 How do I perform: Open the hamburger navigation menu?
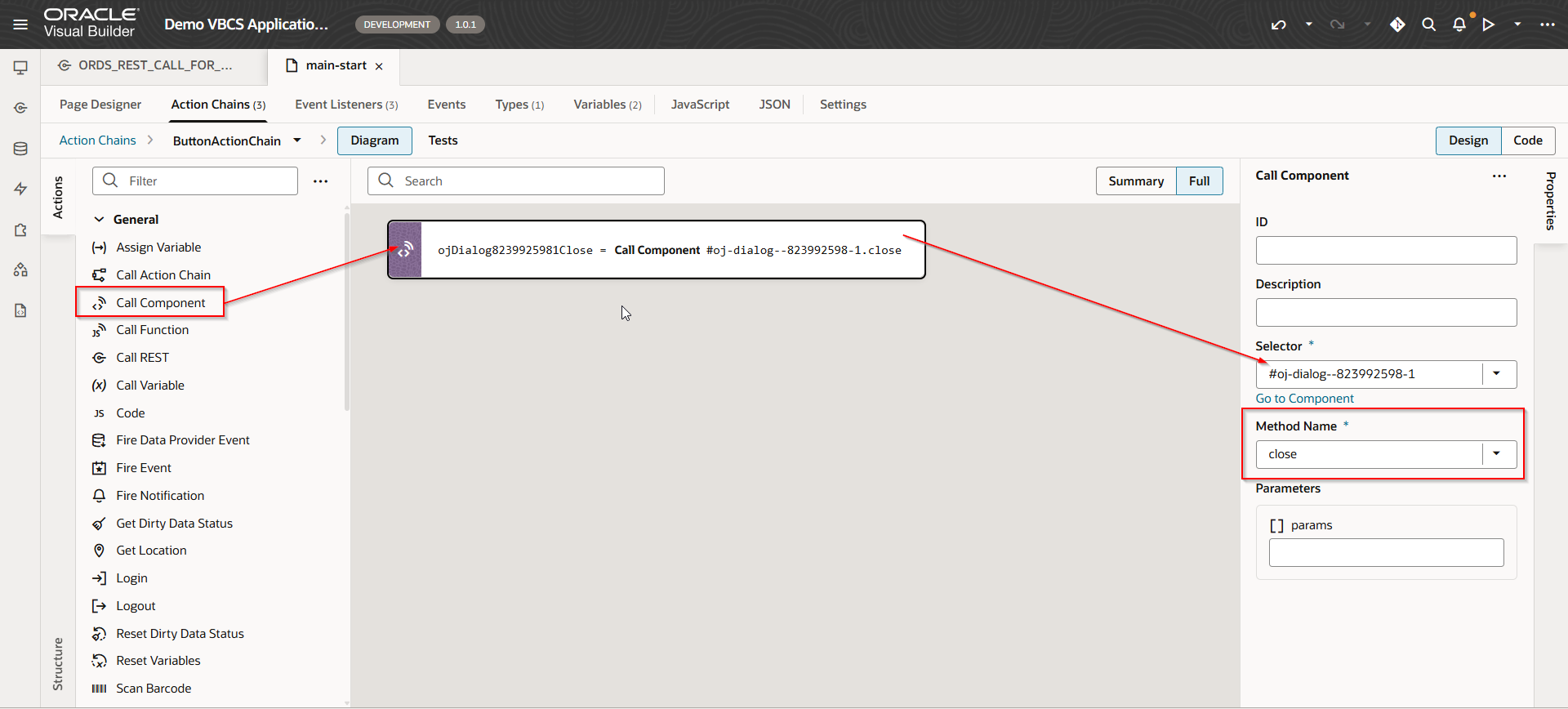click(20, 25)
